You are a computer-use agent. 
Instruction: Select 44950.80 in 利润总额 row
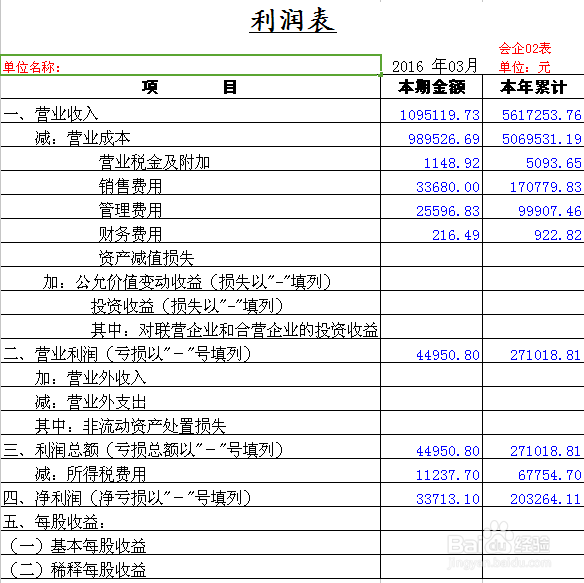[448, 451]
